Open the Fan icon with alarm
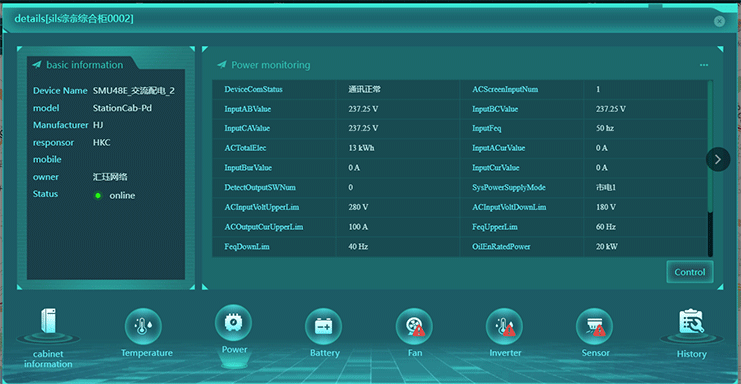This screenshot has height=384, width=741. point(414,326)
